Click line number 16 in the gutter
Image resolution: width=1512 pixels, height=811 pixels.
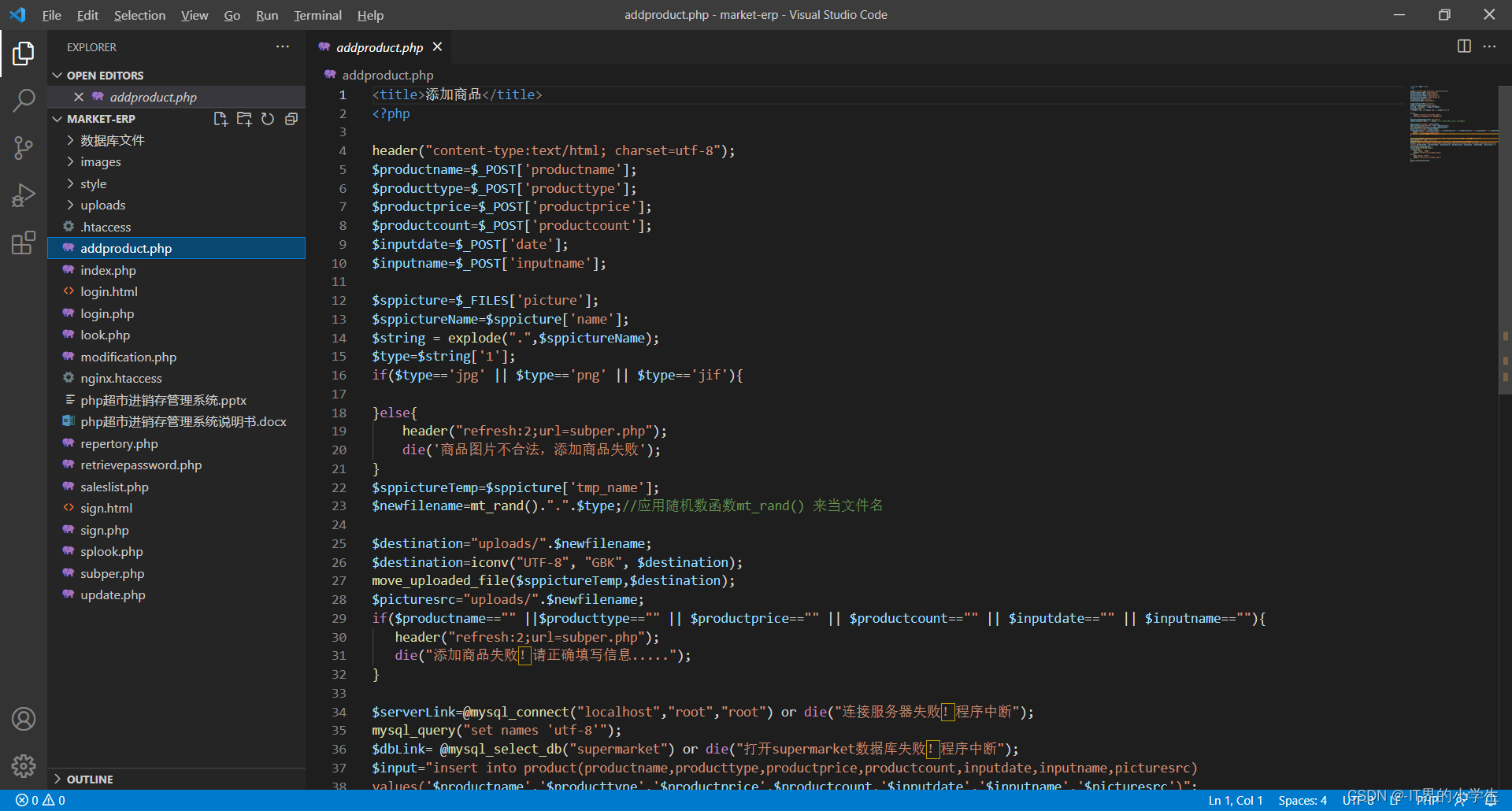click(339, 376)
